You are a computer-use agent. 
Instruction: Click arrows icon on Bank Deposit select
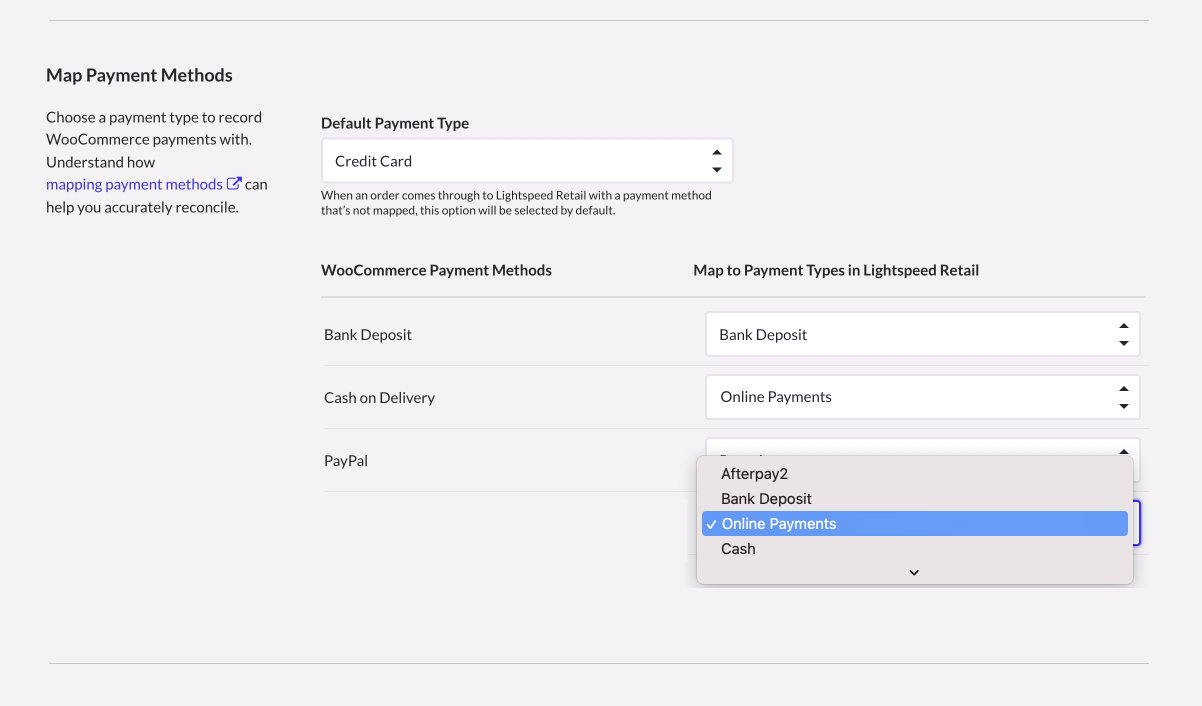point(1123,335)
